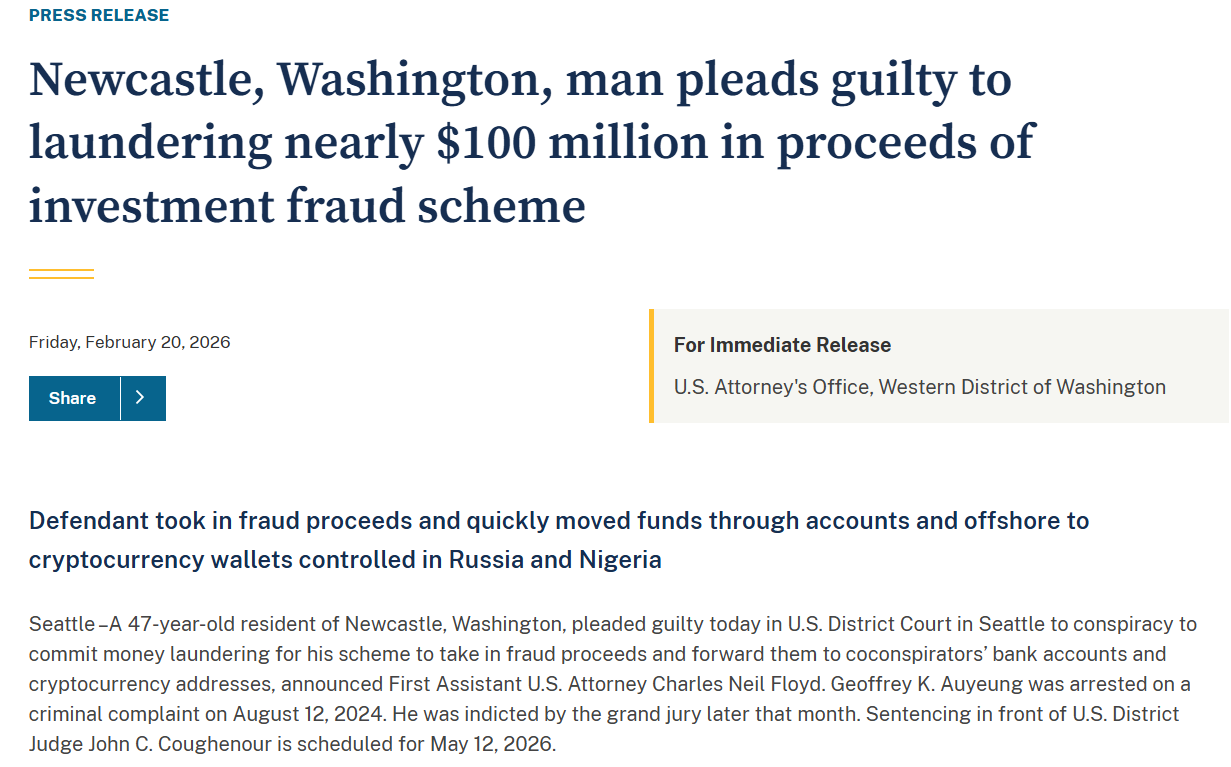1231x767 pixels.
Task: Click the yellow vertical bar of release box
Action: [x=651, y=366]
